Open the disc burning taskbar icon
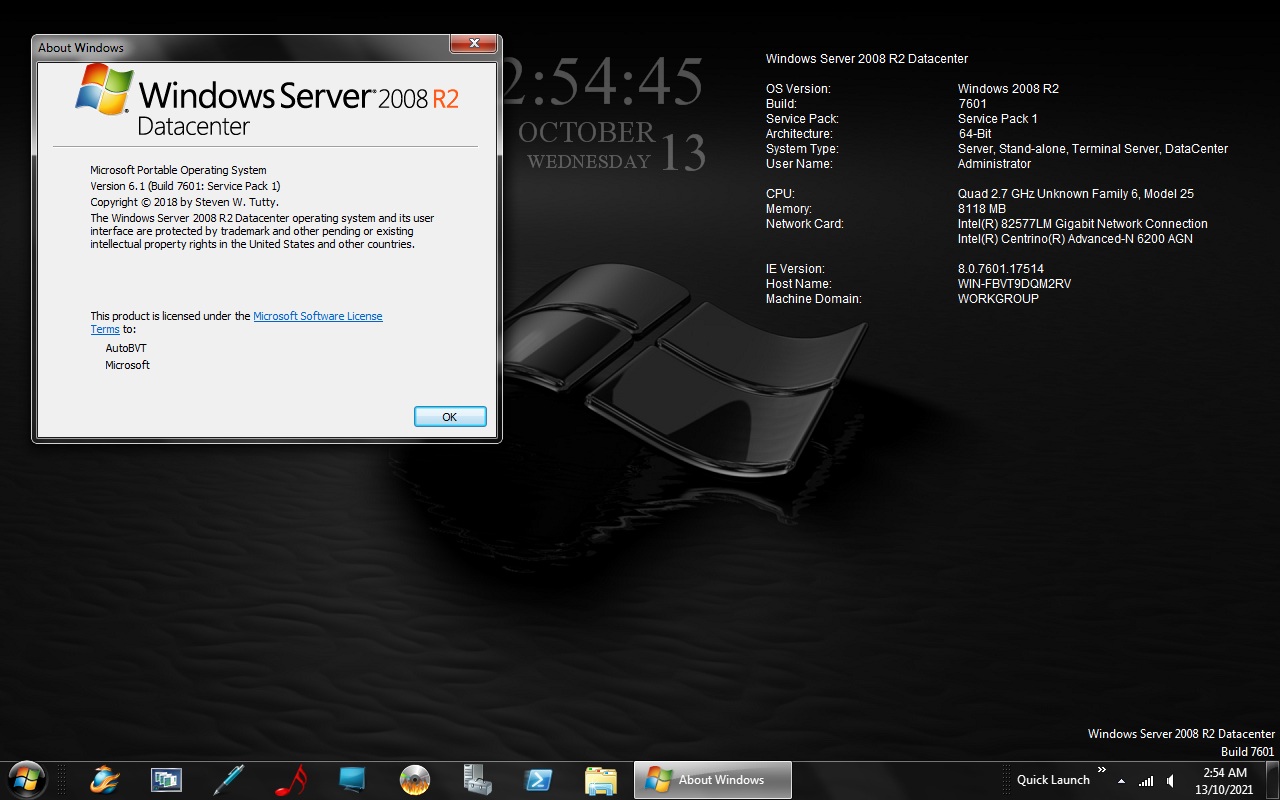The height and width of the screenshot is (800, 1280). click(414, 780)
